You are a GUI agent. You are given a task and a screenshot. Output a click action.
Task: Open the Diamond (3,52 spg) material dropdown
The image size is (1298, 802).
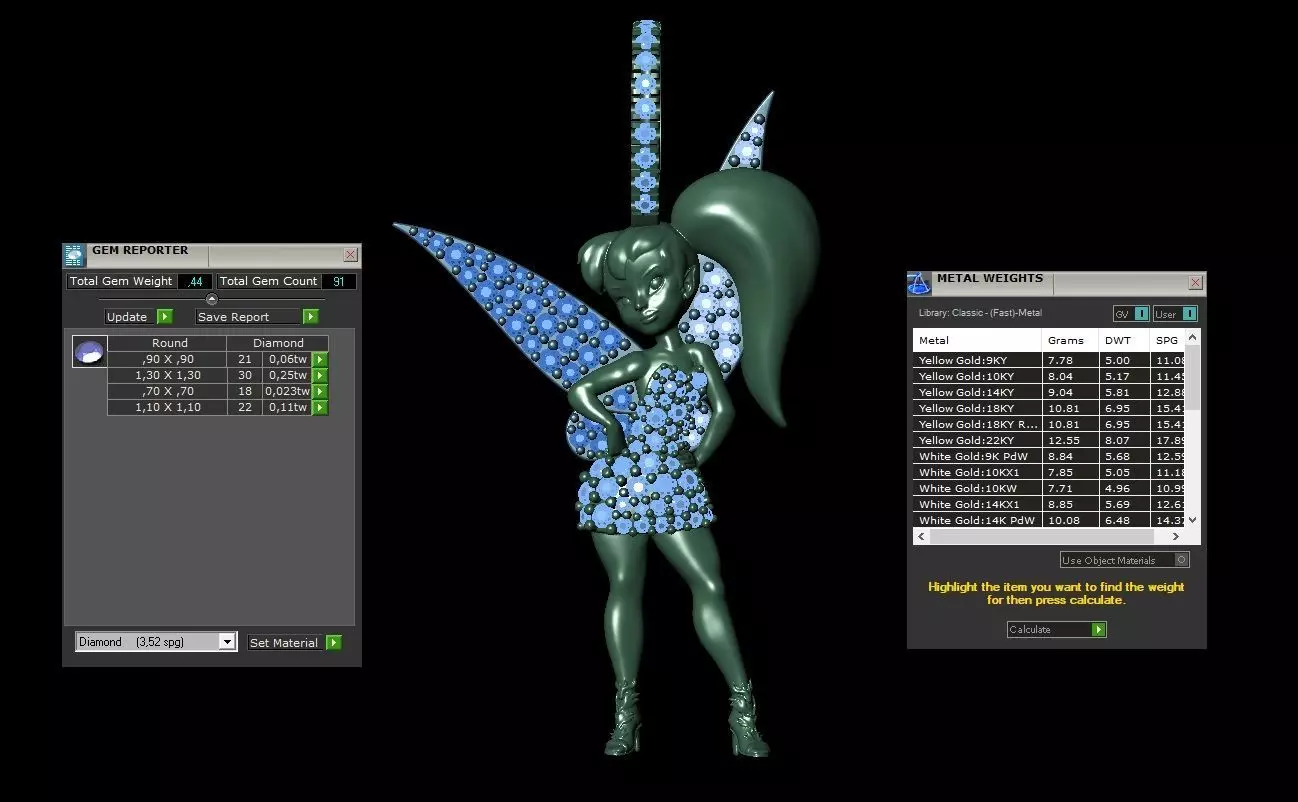[227, 642]
